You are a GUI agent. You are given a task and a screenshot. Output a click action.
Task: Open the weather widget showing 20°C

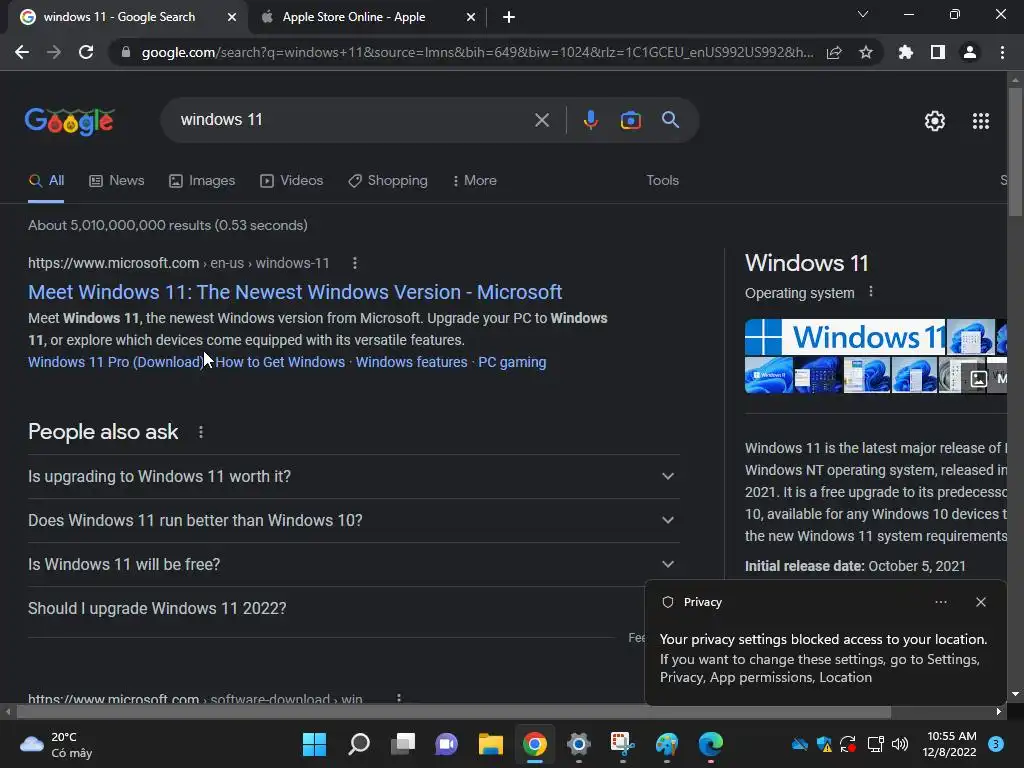(57, 744)
